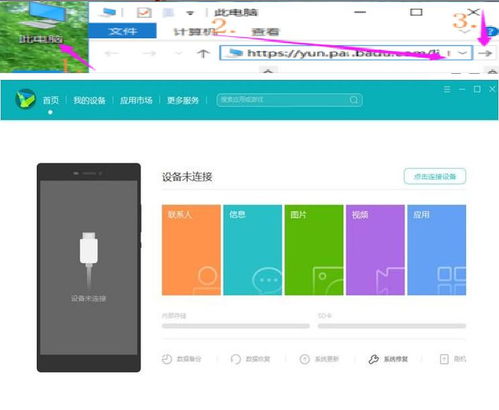Viewport: 499px width, 410px height.
Task: Select the 首页 tab
Action: [51, 100]
